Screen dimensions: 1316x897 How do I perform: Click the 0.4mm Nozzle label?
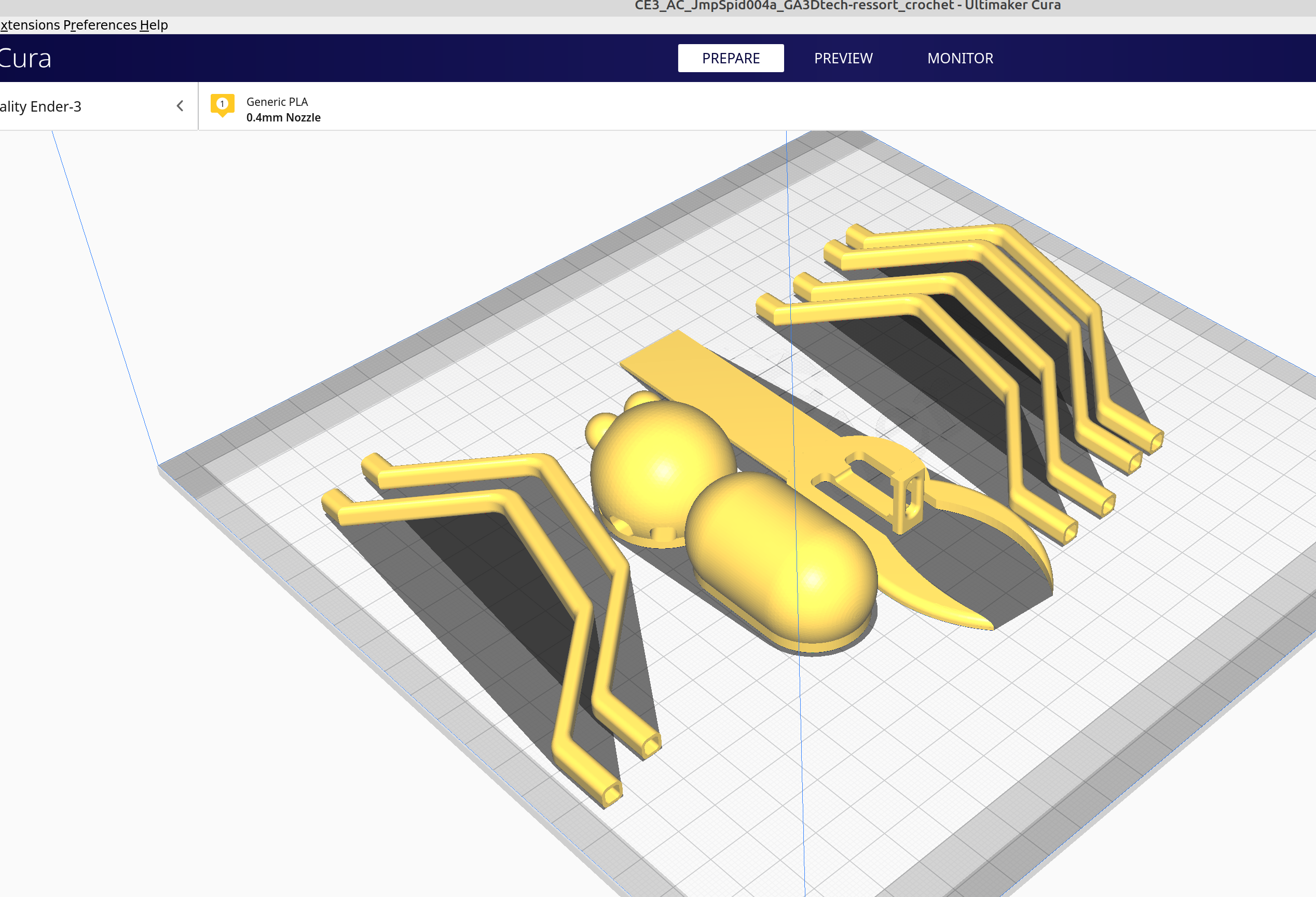(283, 118)
